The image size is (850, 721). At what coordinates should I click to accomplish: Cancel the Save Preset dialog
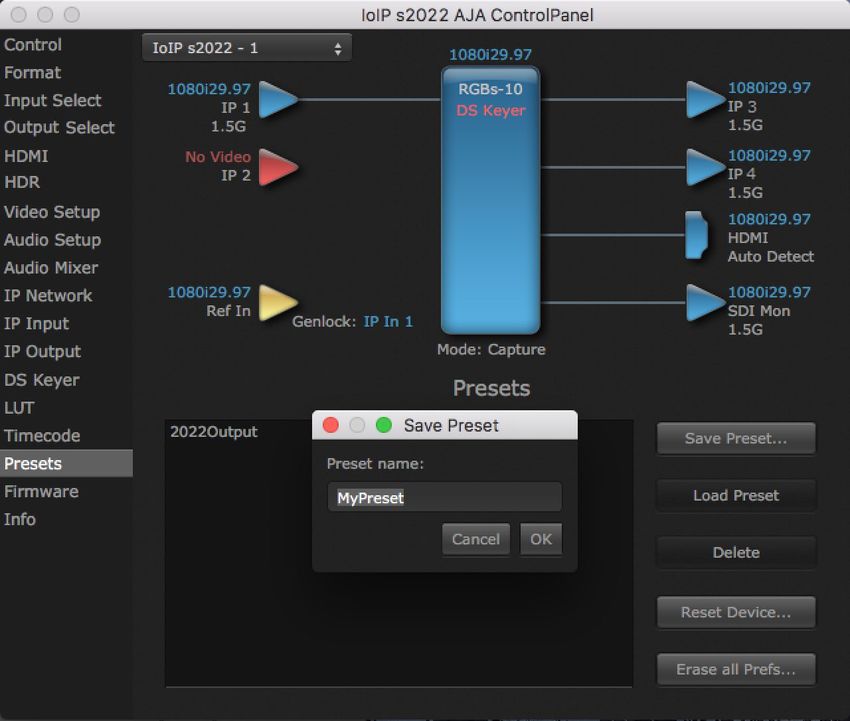[476, 539]
